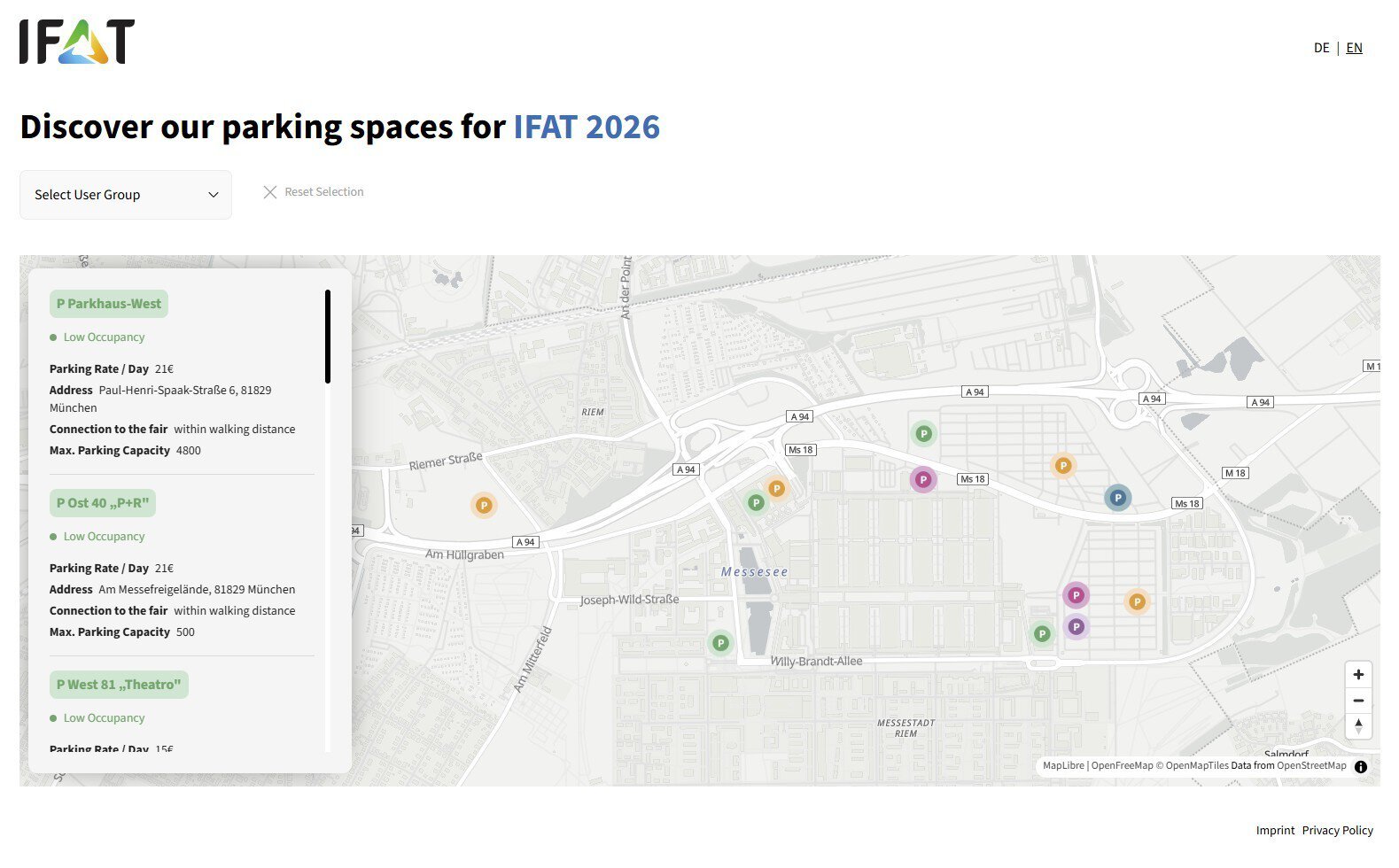Switch language to DE
Viewport: 1399px width, 868px height.
click(1321, 48)
